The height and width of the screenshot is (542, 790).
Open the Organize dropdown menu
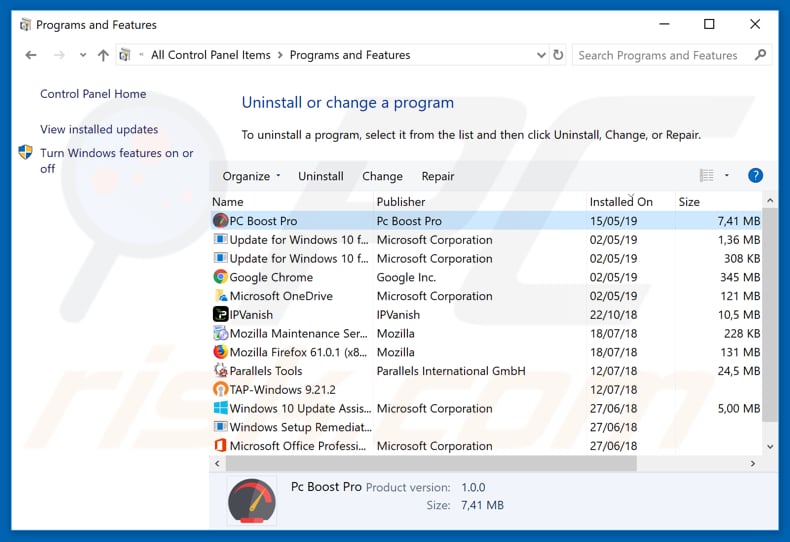(x=251, y=176)
